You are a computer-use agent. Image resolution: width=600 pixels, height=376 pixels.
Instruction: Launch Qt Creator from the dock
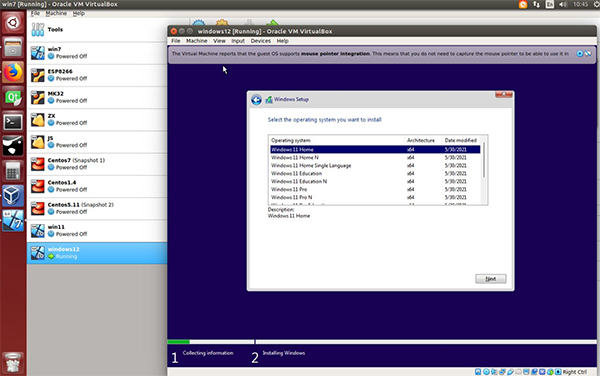click(x=13, y=98)
